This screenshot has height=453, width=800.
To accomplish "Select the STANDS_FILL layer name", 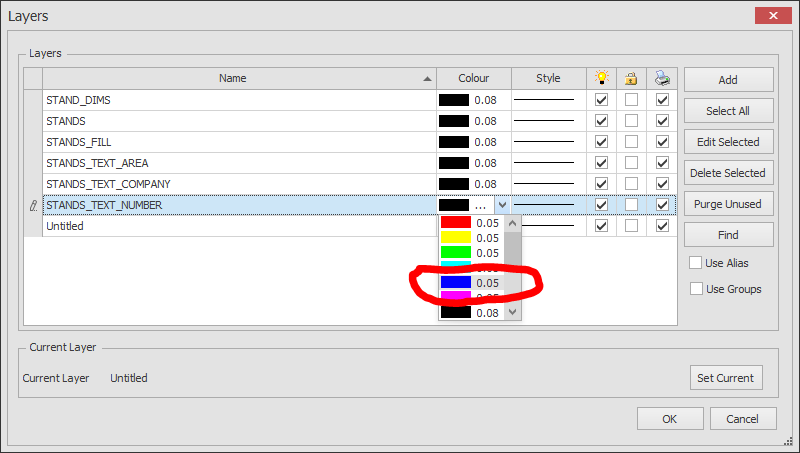I will tap(79, 142).
